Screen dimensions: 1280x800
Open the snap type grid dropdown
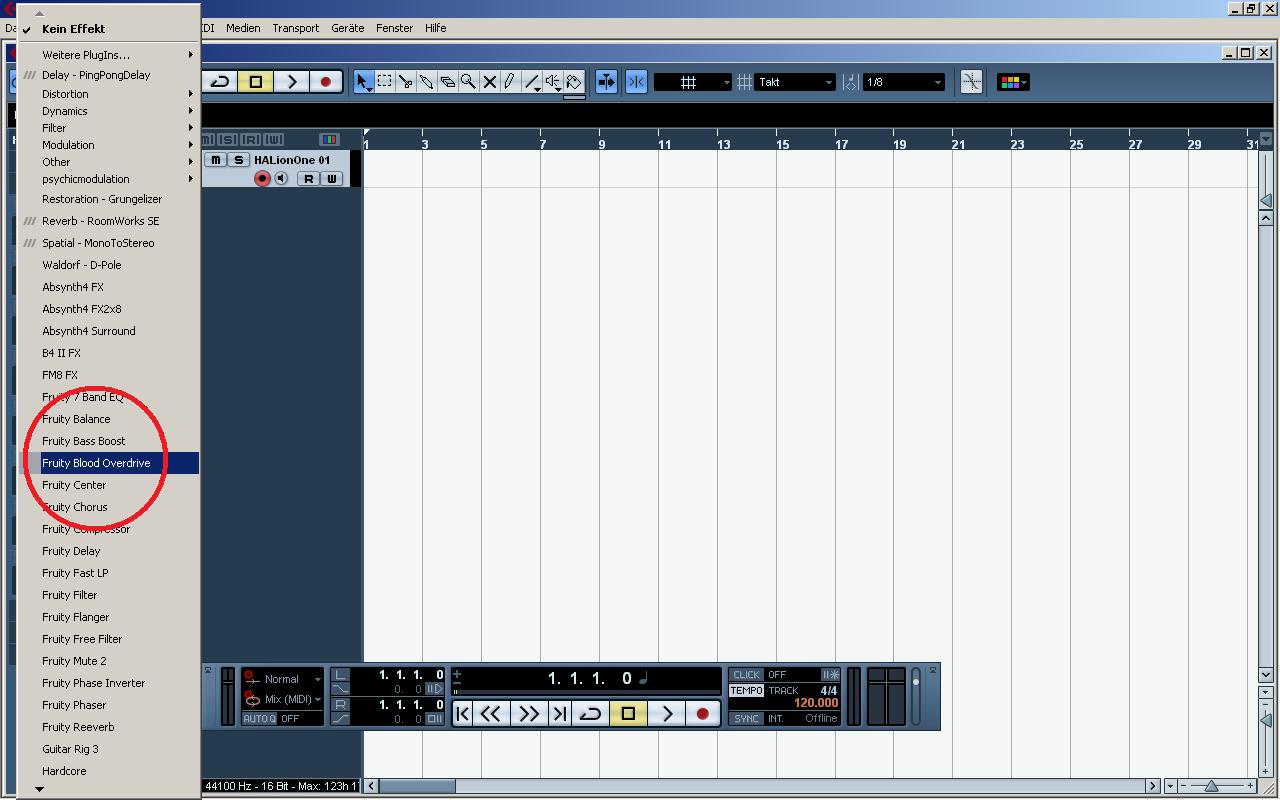[693, 82]
